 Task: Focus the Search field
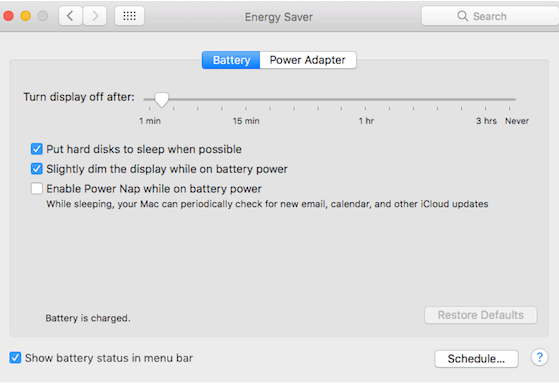[x=490, y=16]
